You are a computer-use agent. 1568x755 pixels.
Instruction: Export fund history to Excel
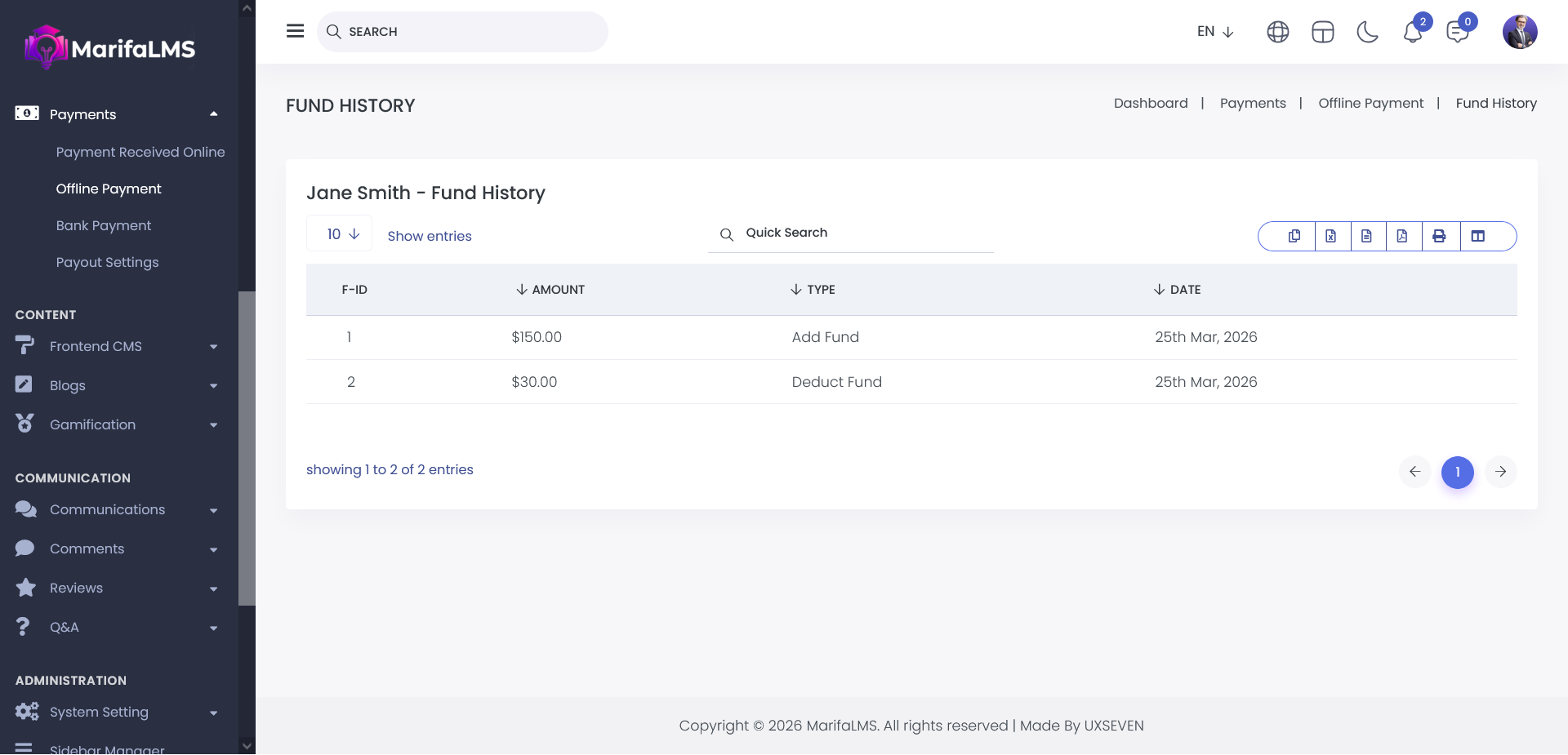click(1330, 236)
